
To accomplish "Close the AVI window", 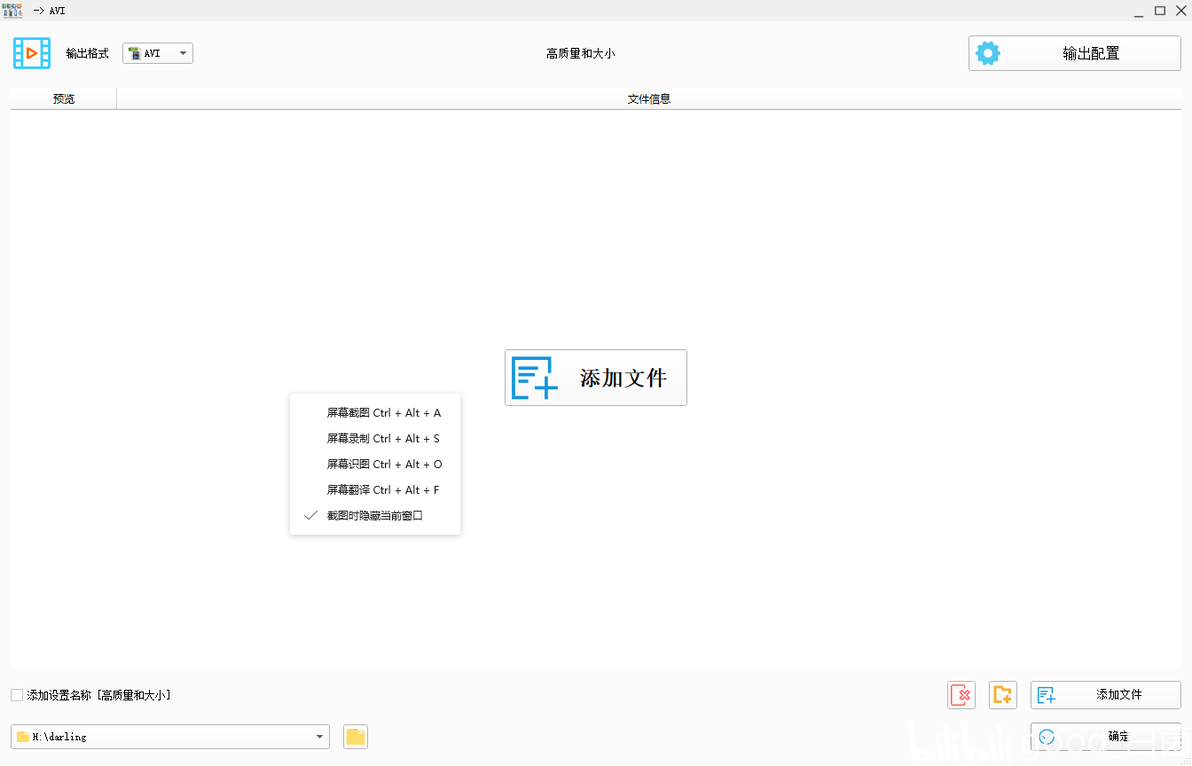I will coord(1181,10).
